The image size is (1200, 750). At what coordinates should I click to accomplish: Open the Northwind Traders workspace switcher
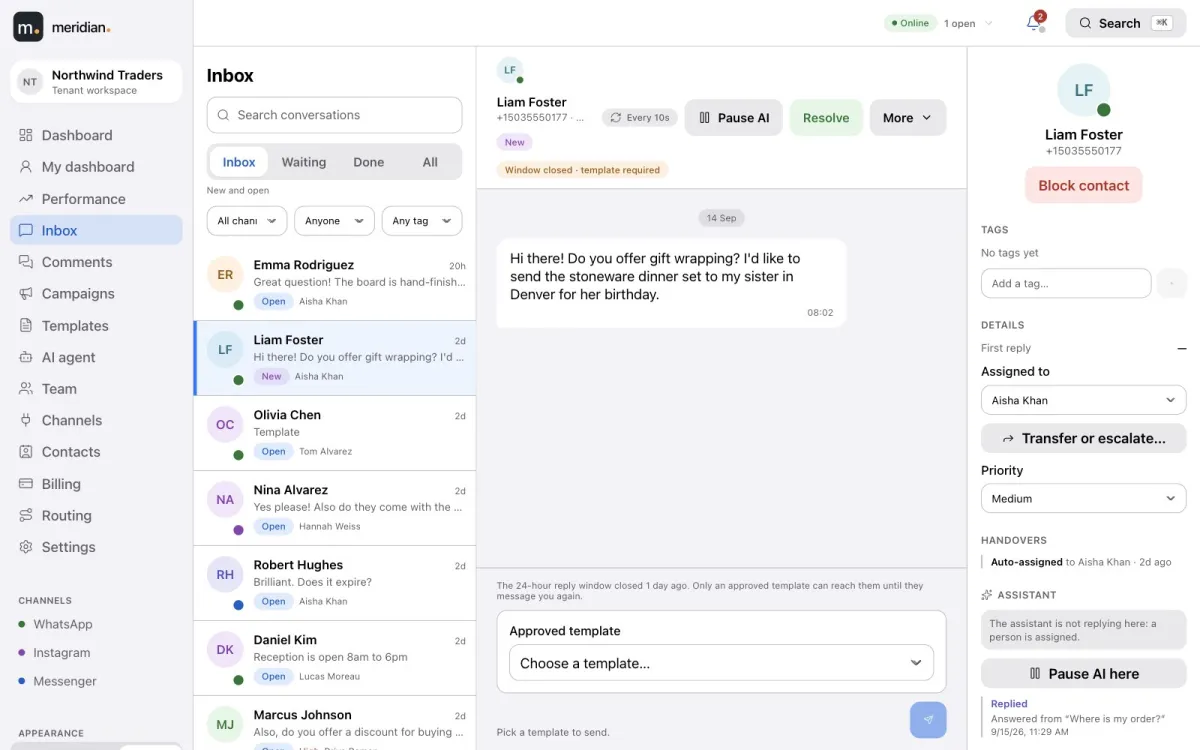pos(96,82)
